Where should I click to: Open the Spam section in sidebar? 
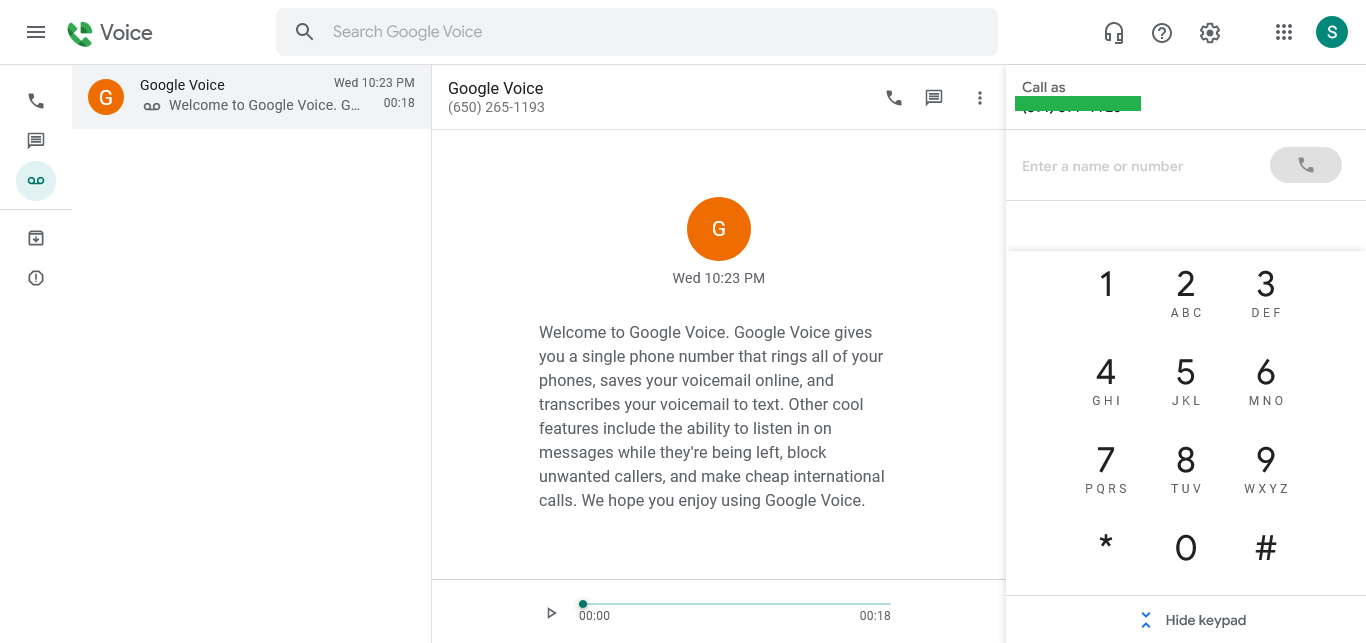tap(36, 278)
